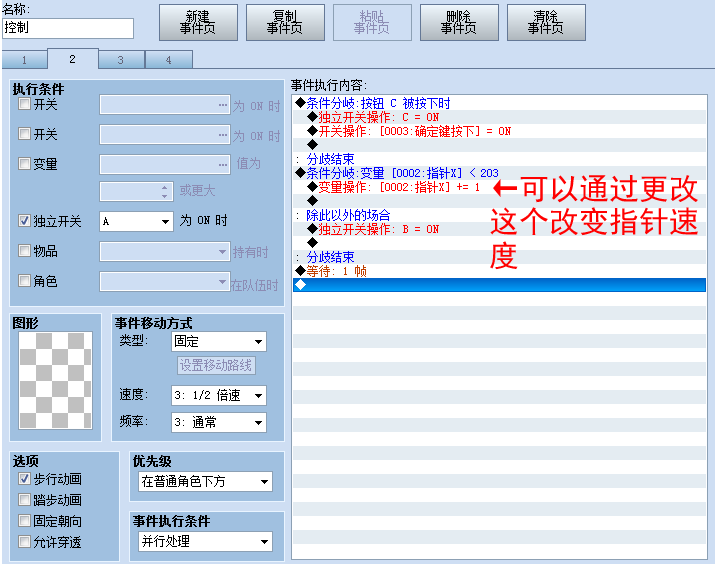718x564 pixels.
Task: Click the variable value stepper arrows
Action: coord(165,191)
